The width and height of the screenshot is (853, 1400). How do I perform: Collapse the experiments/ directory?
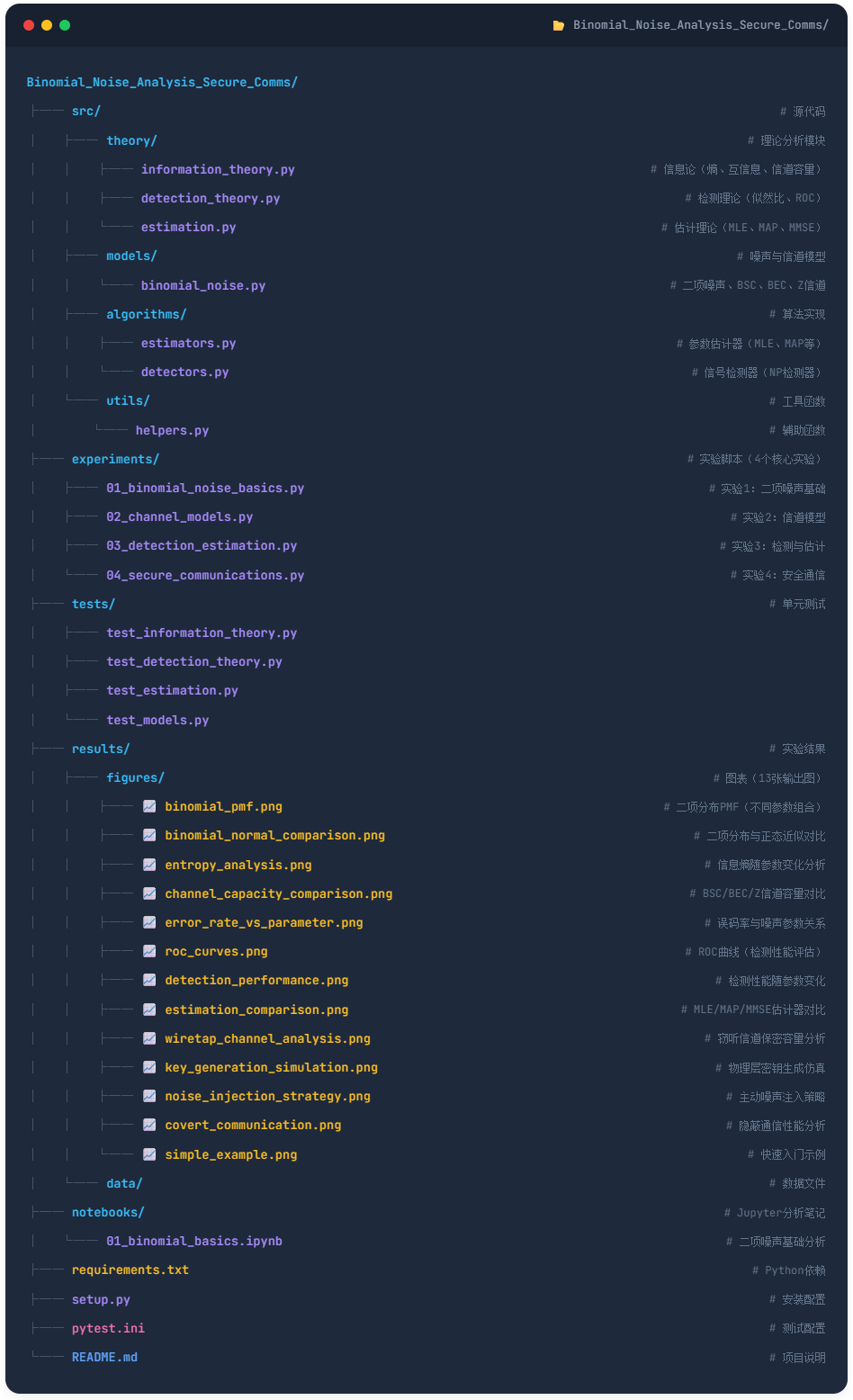[x=115, y=460]
